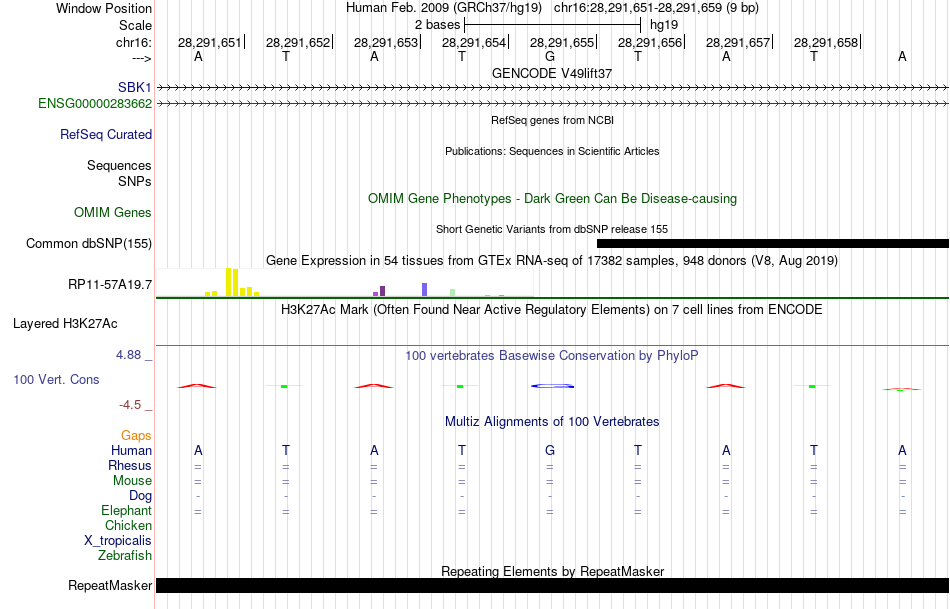Click the '2 bases' scale bar label
Image resolution: width=950 pixels, height=609 pixels.
click(437, 25)
